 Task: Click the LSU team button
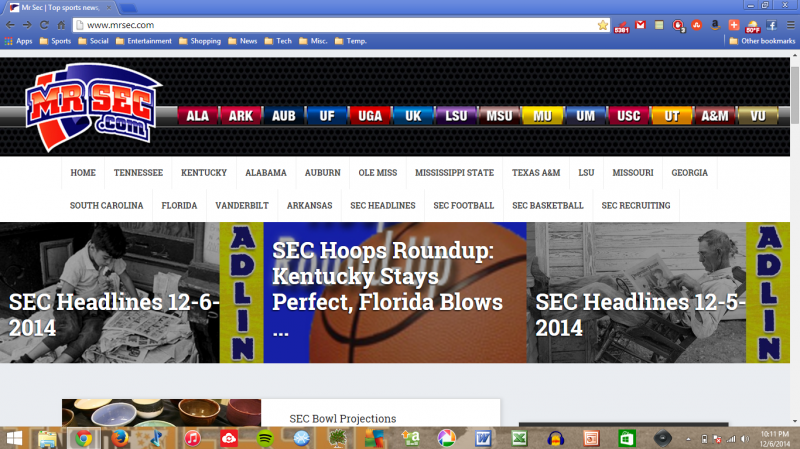(x=456, y=116)
